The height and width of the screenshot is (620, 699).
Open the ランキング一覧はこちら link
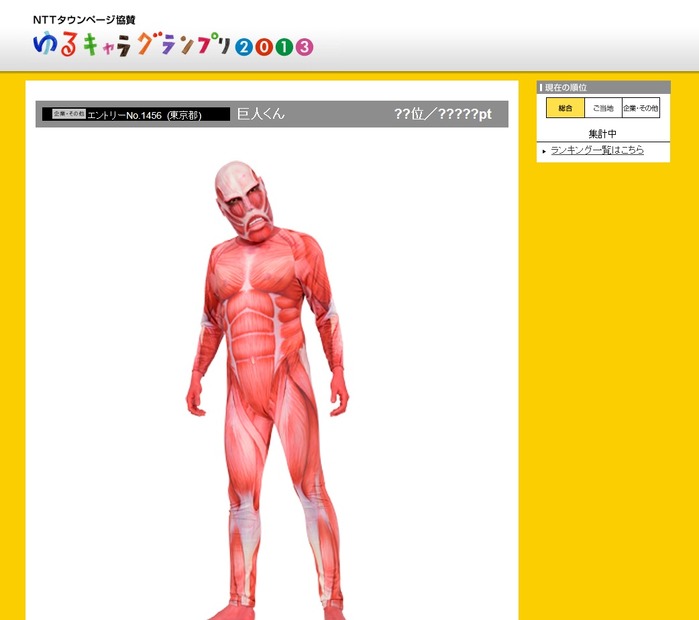(x=597, y=150)
